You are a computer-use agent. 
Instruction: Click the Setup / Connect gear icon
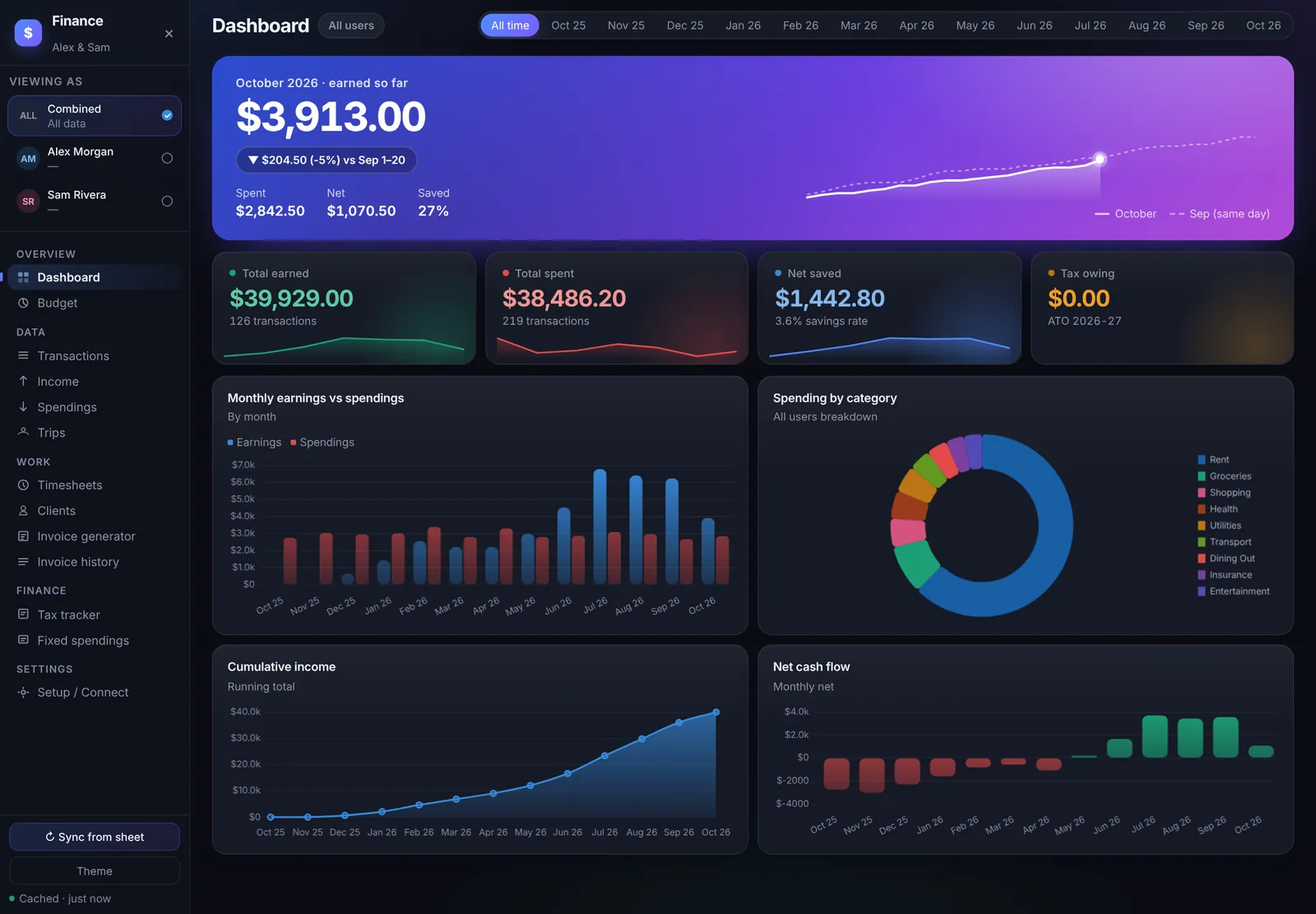[23, 693]
